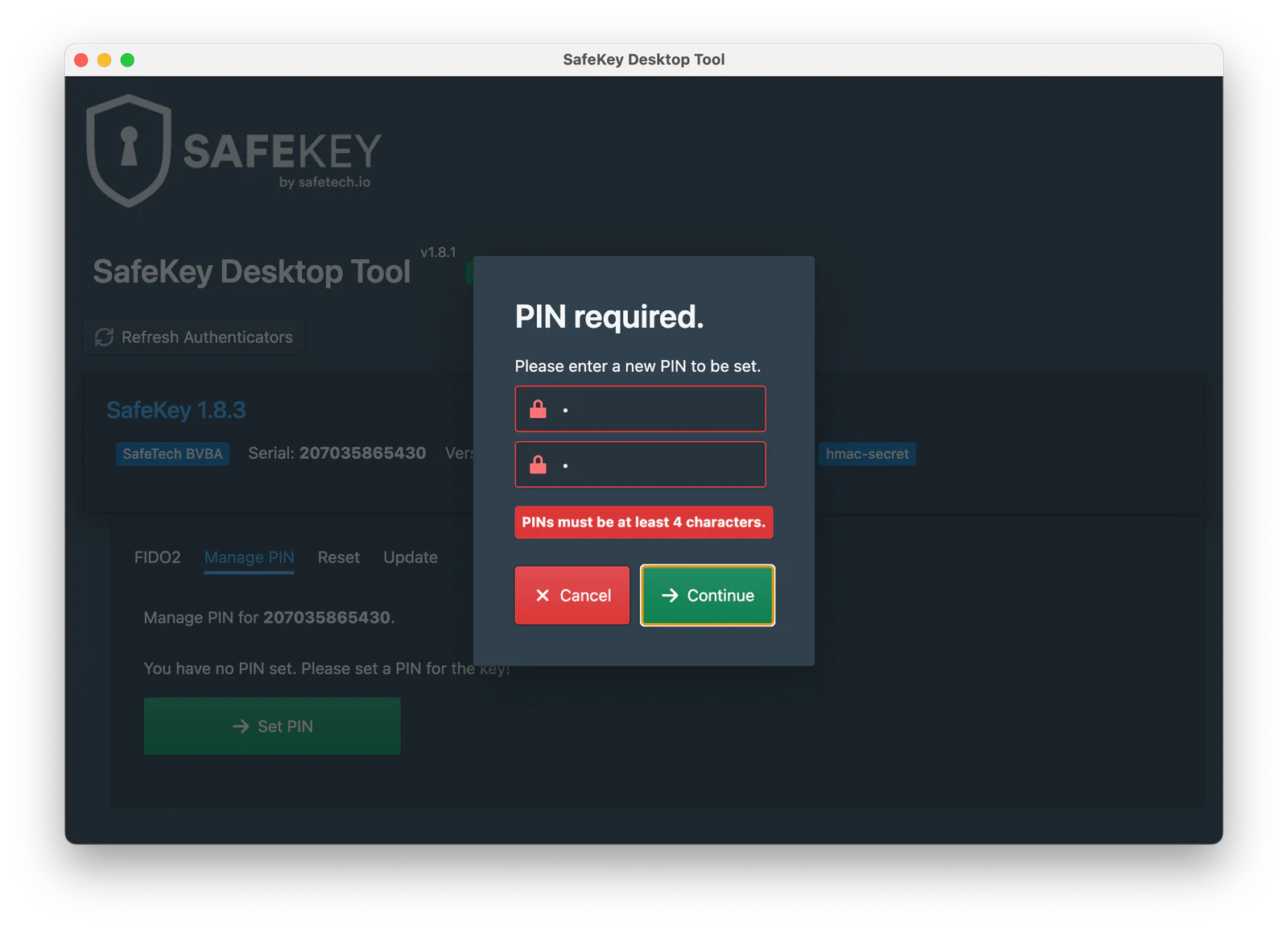The image size is (1288, 930).
Task: Focus the second PIN confirmation field
Action: tap(640, 465)
